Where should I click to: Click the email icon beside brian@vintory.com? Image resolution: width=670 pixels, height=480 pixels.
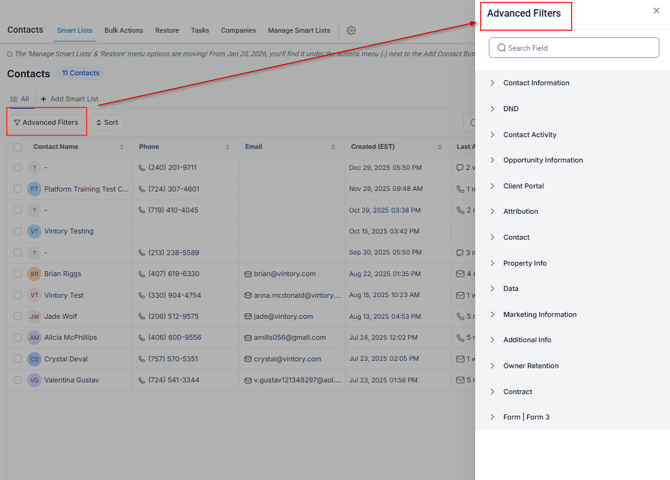[x=248, y=274]
